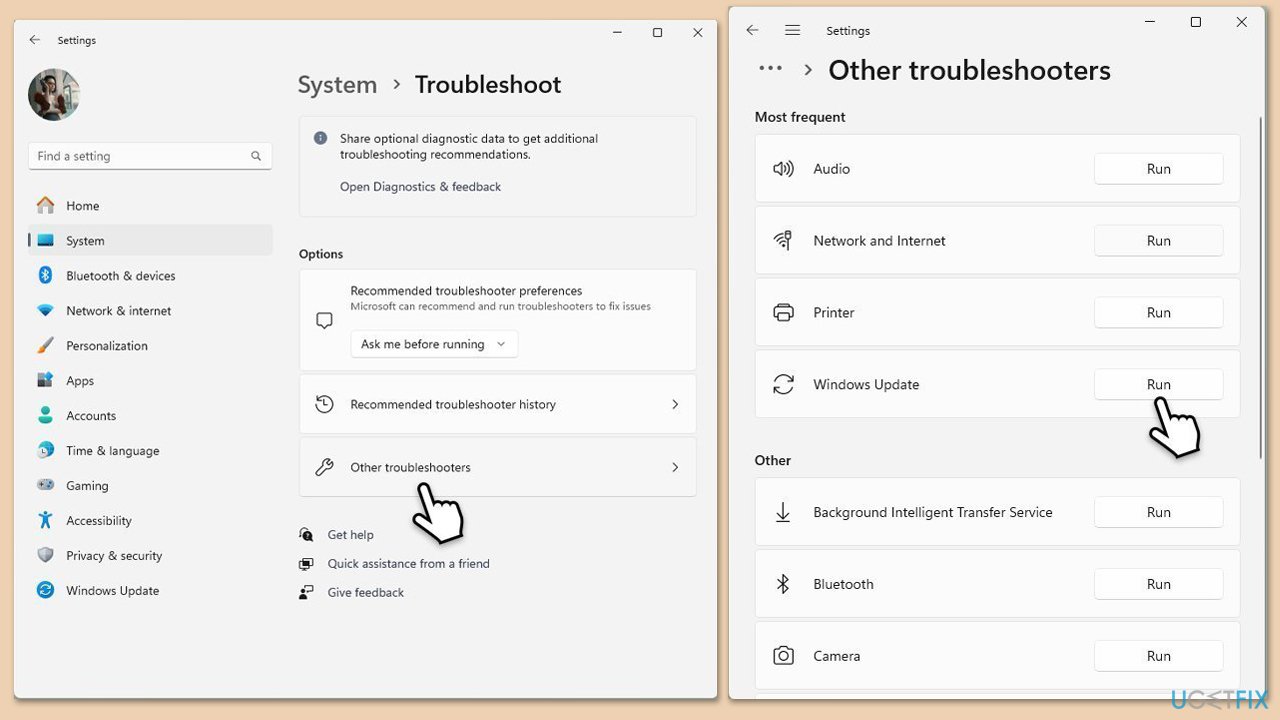
Task: Click the Network and Internet icon
Action: pyautogui.click(x=783, y=241)
